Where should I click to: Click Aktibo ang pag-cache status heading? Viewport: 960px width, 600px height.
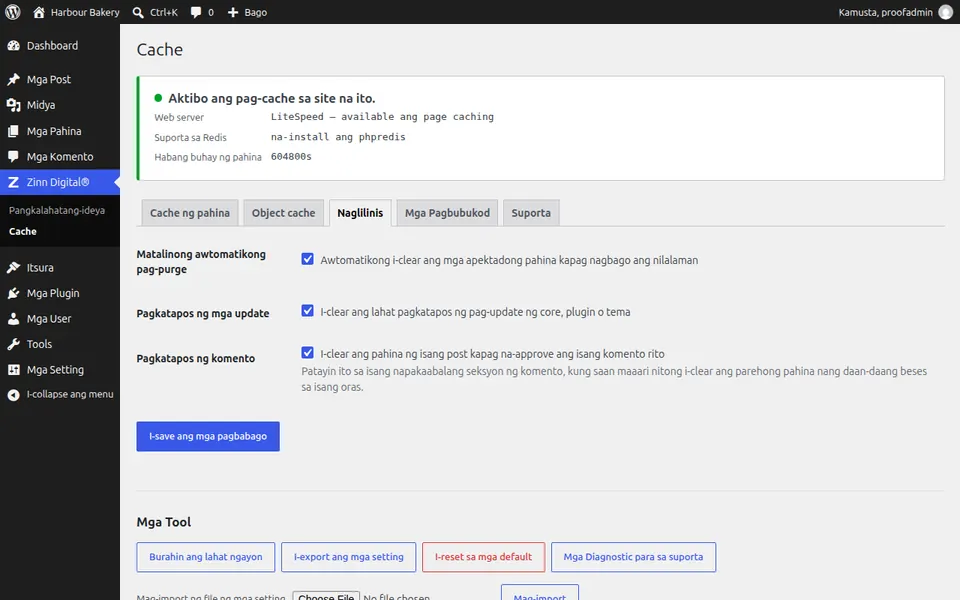[272, 98]
